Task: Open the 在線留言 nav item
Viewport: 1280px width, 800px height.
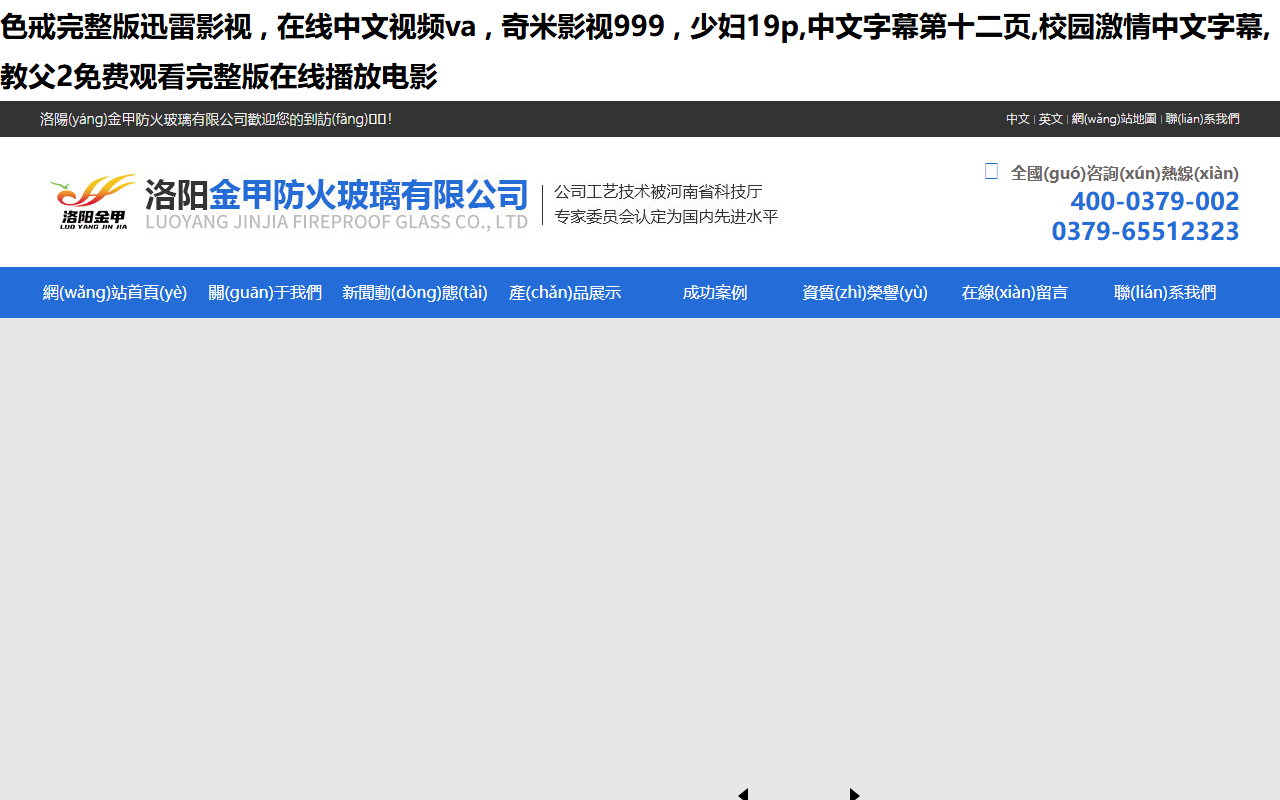Action: click(x=1015, y=292)
